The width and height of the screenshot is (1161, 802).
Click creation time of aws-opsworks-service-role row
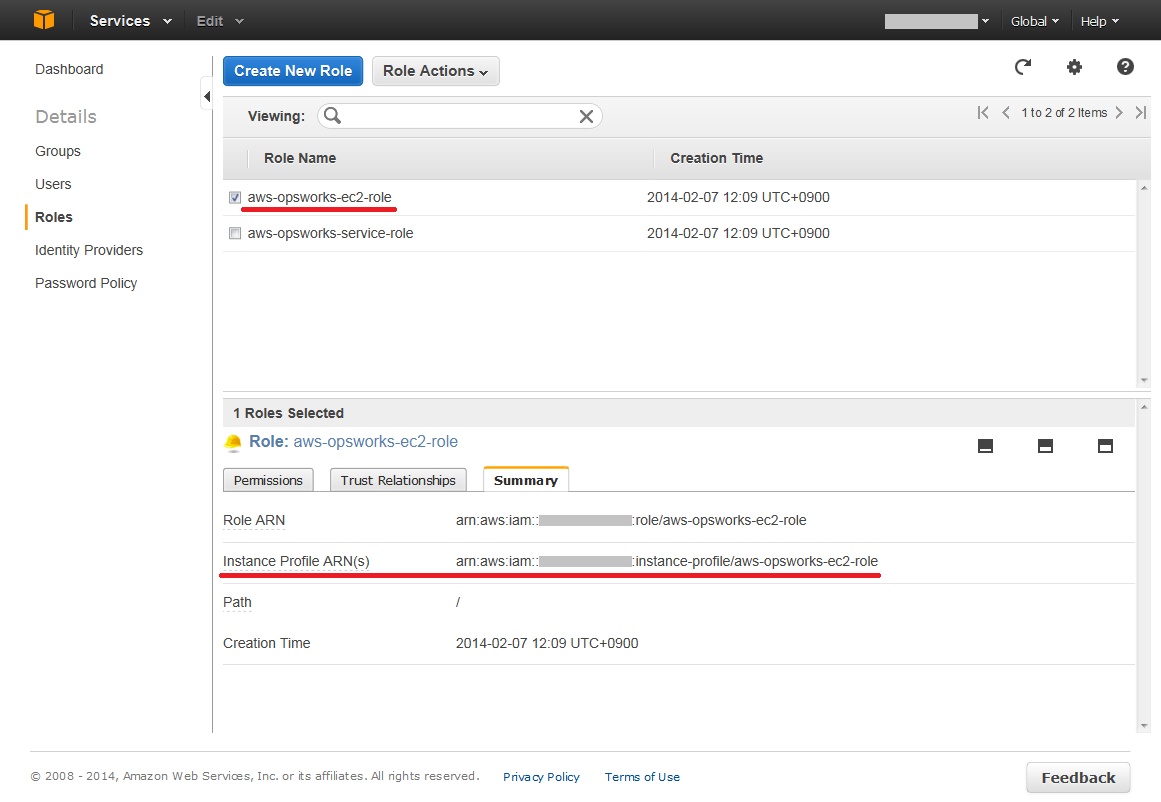point(738,233)
